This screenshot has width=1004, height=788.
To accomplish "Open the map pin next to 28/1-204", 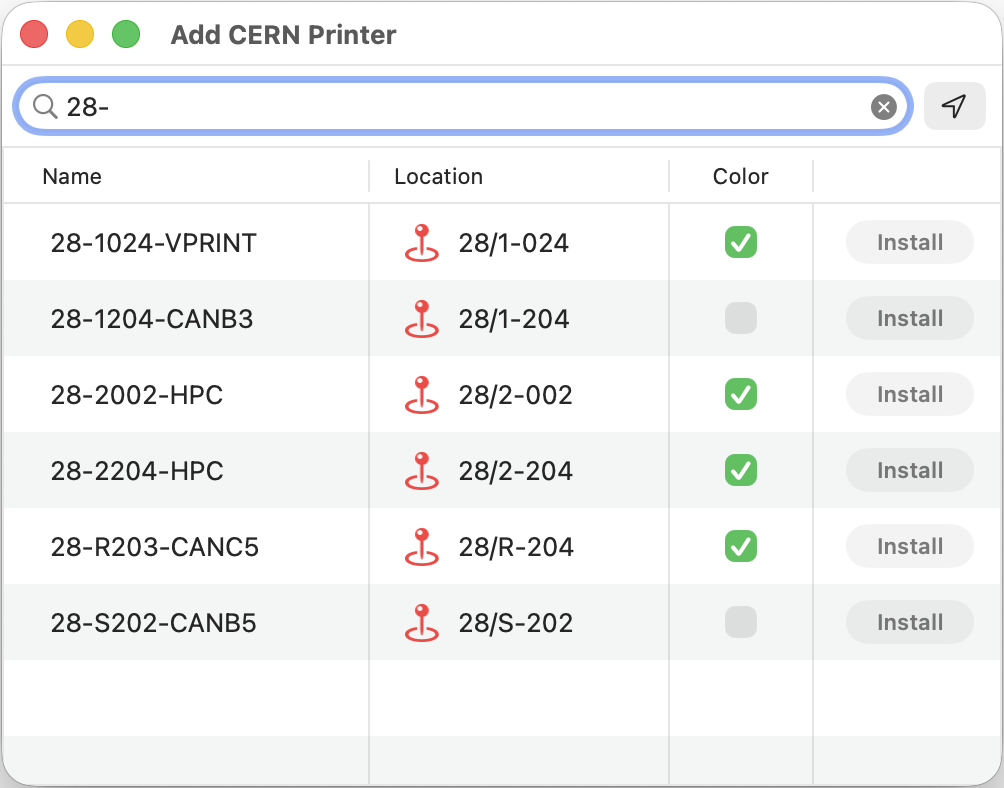I will (421, 319).
